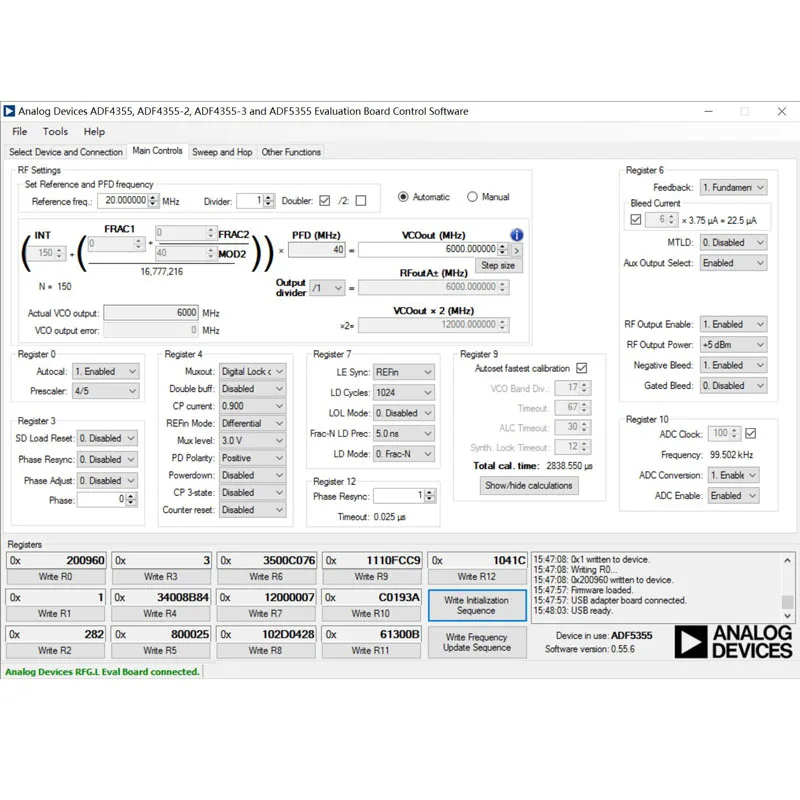Adjust the VCOout frequency spinner arrows
This screenshot has width=800, height=800.
point(503,249)
